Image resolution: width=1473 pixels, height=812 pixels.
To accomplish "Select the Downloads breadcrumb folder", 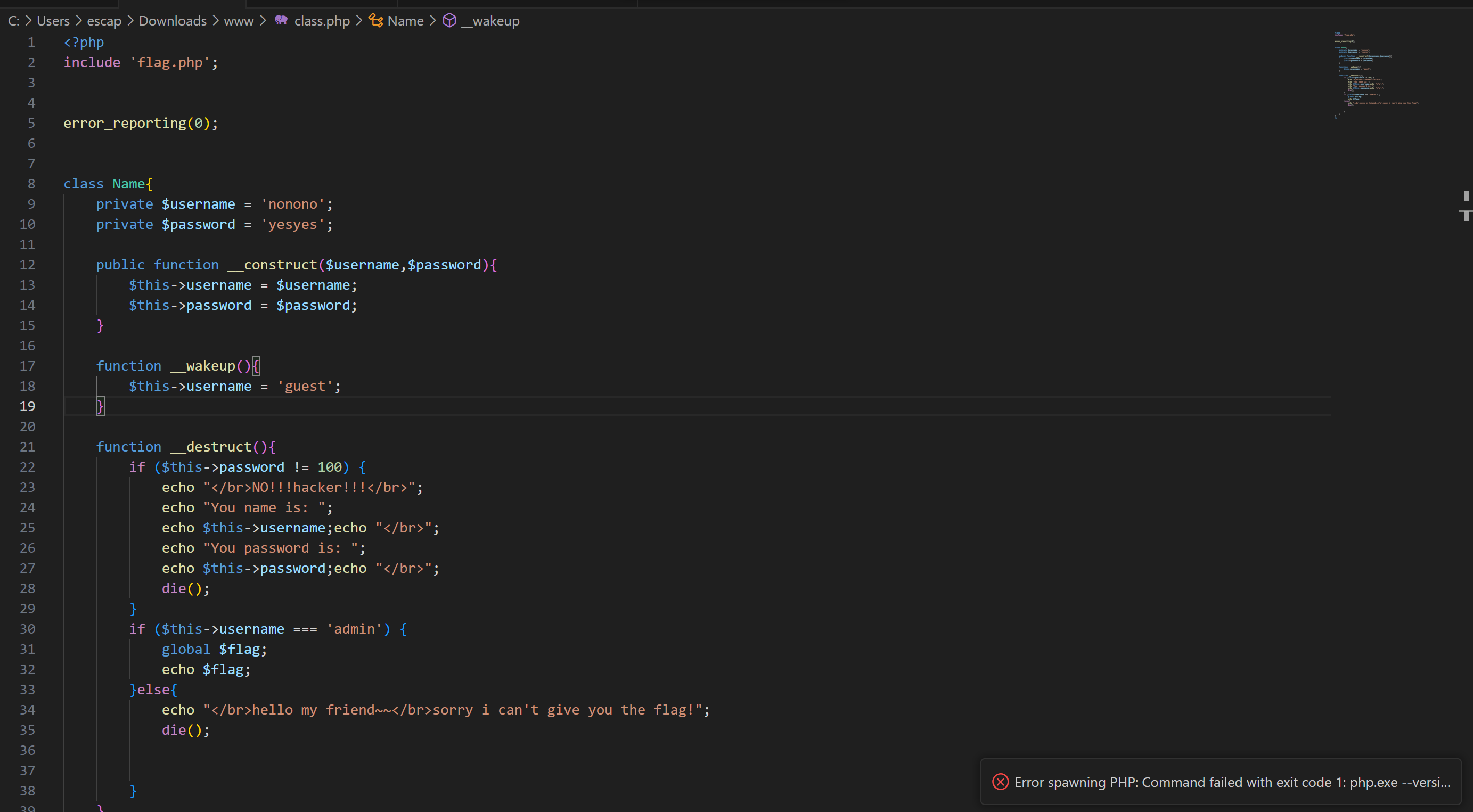I will pos(172,21).
